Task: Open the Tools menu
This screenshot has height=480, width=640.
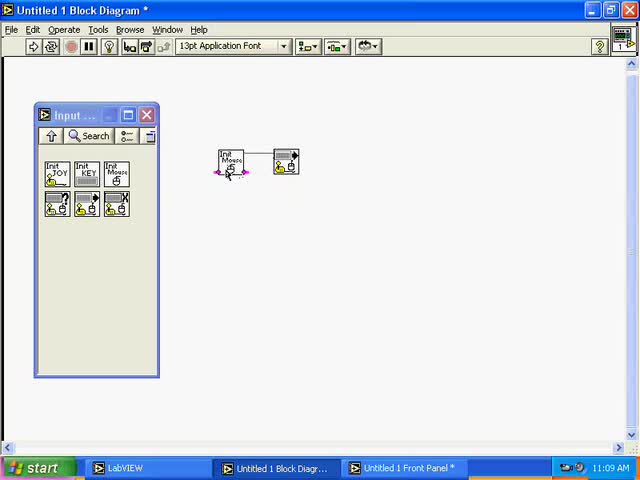Action: click(98, 30)
